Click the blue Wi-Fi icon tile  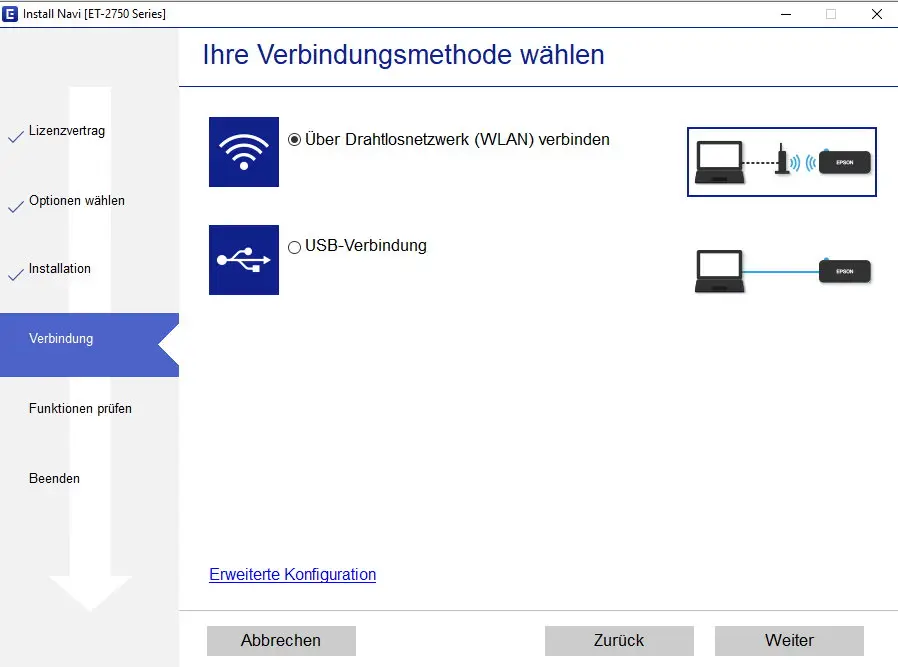243,152
